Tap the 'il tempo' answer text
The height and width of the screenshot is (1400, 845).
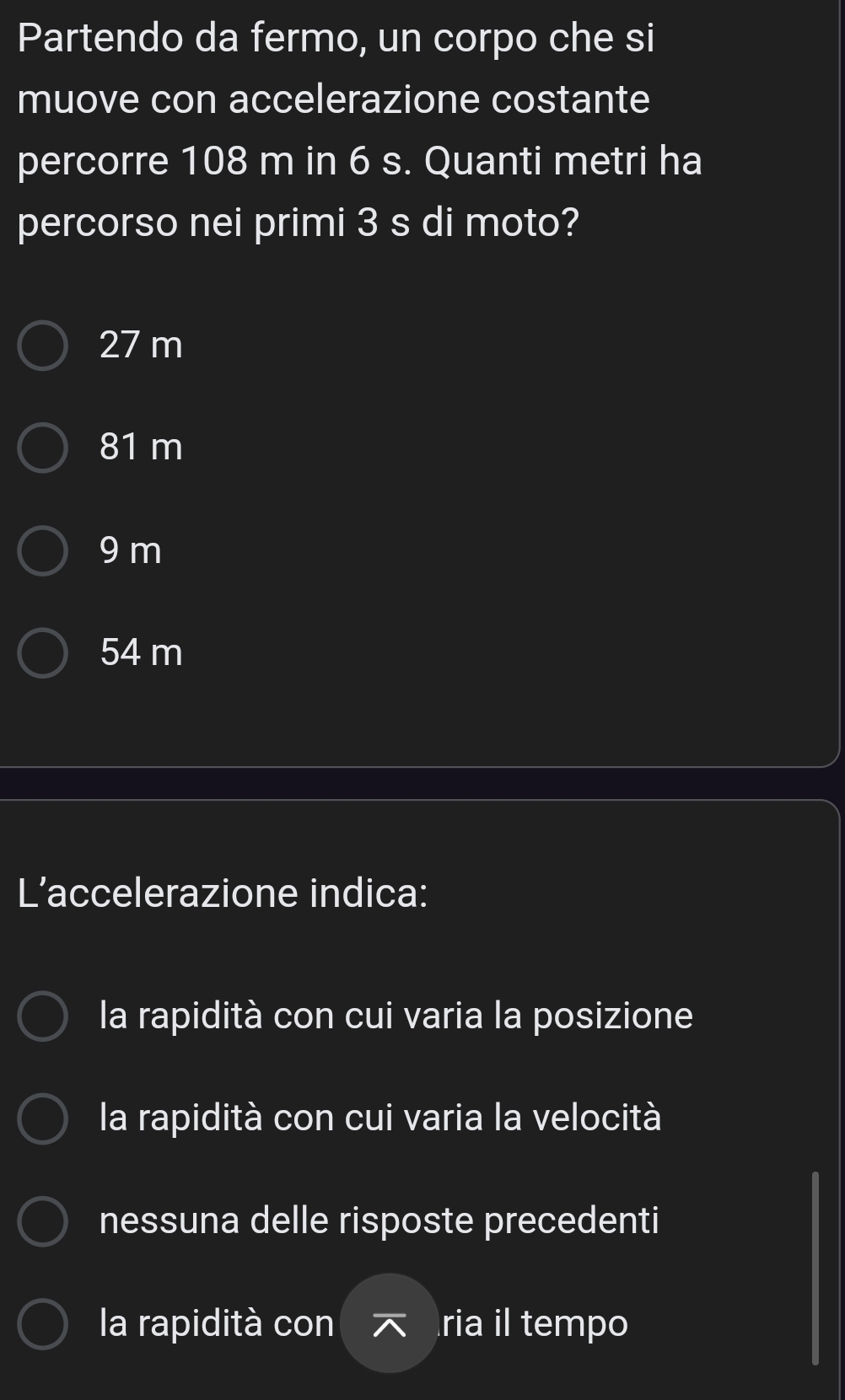[540, 1323]
